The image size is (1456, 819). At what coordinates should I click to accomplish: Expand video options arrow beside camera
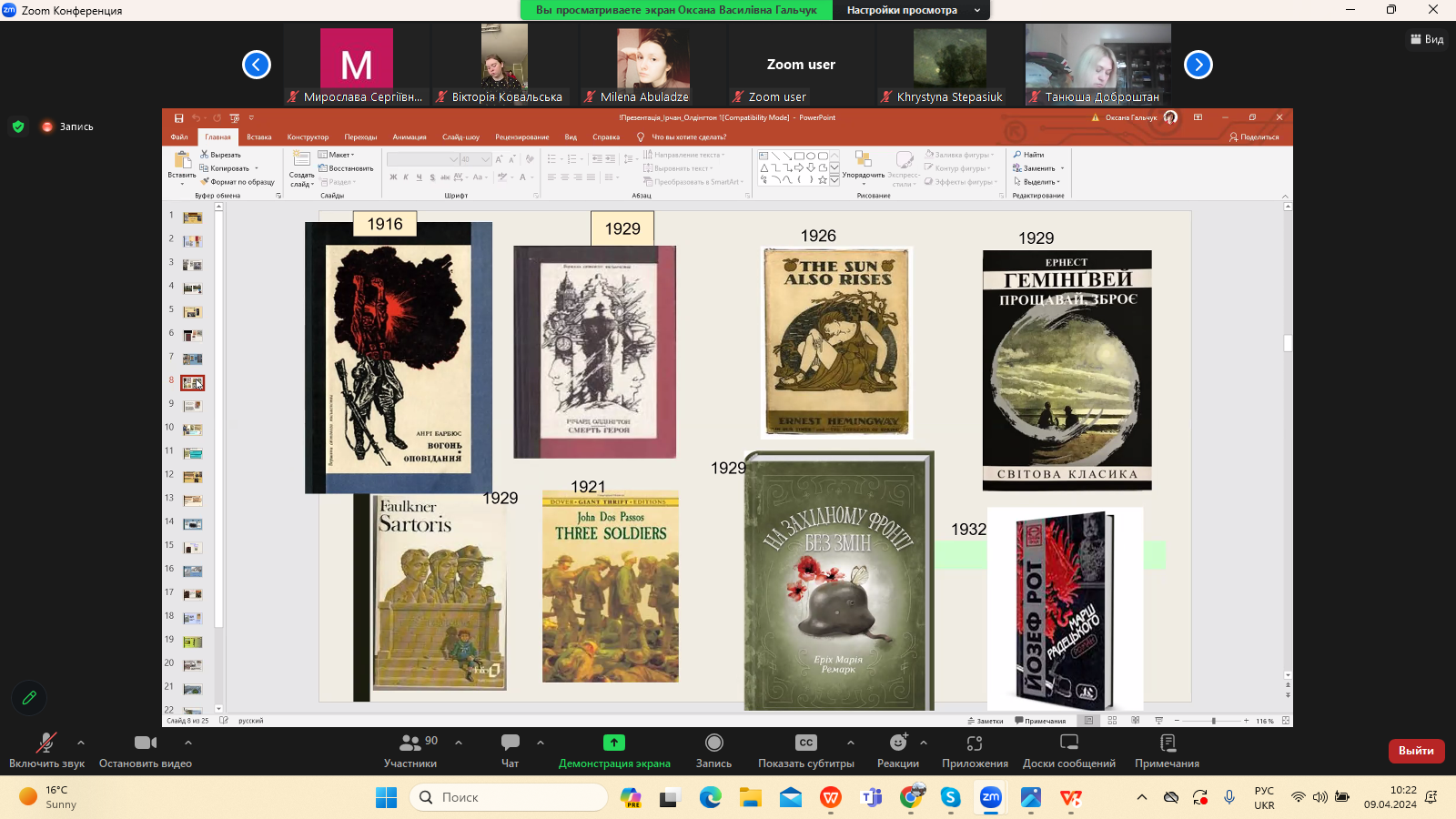point(188,743)
